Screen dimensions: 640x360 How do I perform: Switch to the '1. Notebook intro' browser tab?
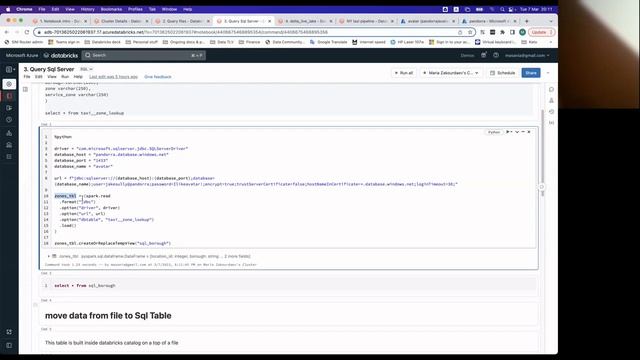[59, 21]
